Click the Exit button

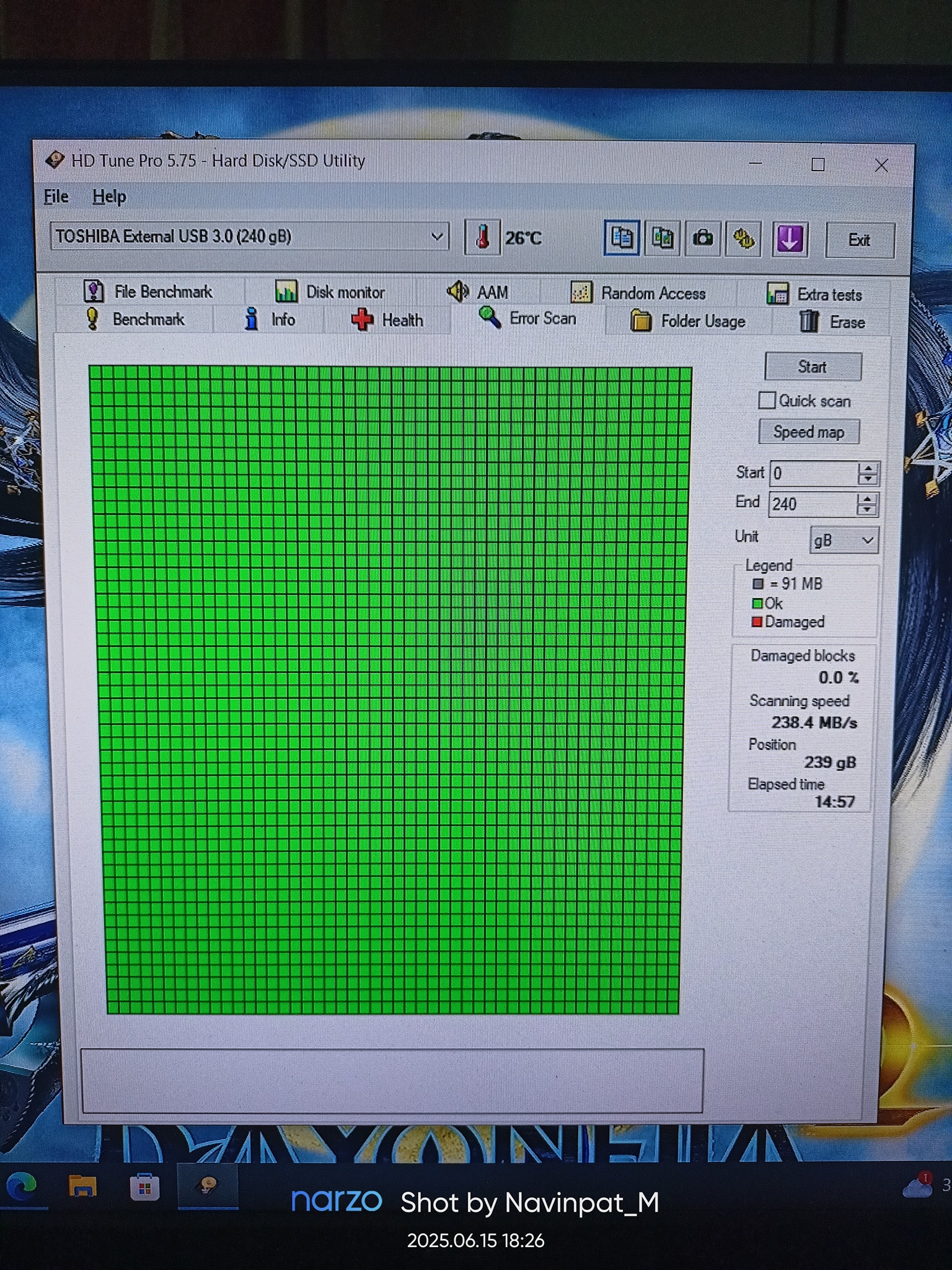[x=859, y=240]
